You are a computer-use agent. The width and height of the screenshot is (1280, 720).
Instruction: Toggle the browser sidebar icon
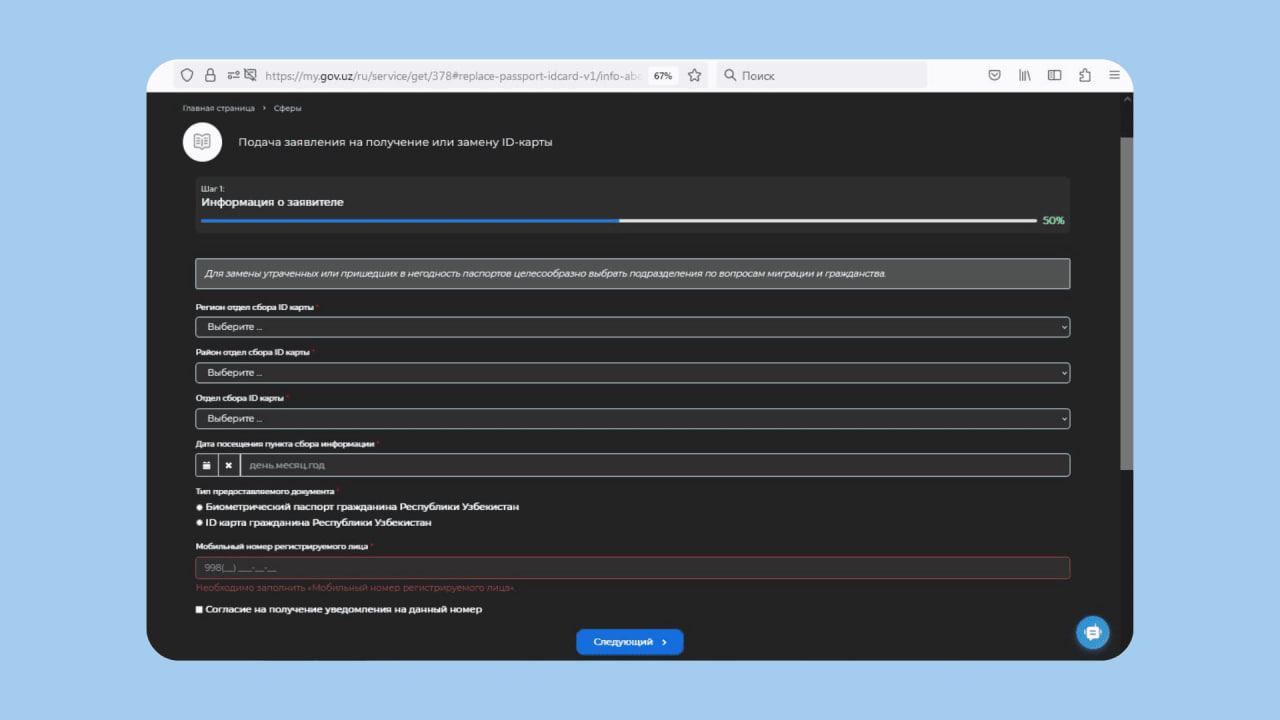pos(1054,75)
